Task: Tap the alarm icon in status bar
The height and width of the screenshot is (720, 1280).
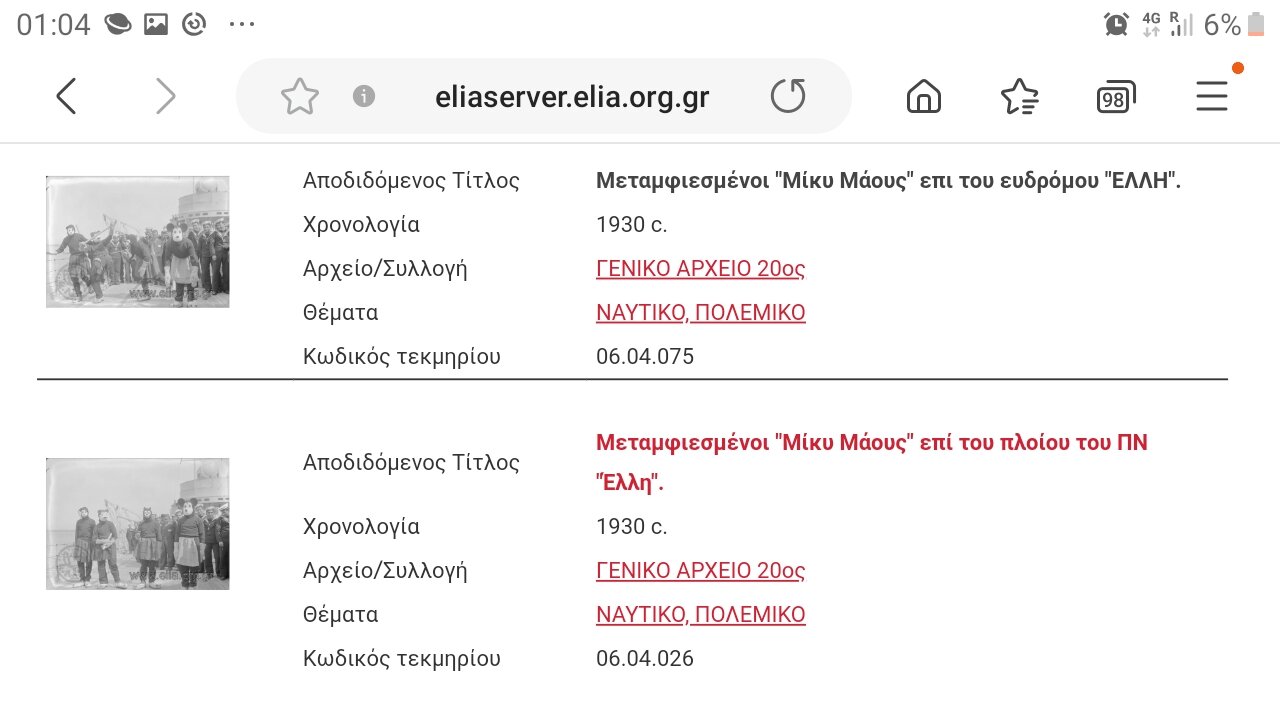Action: pos(1116,24)
